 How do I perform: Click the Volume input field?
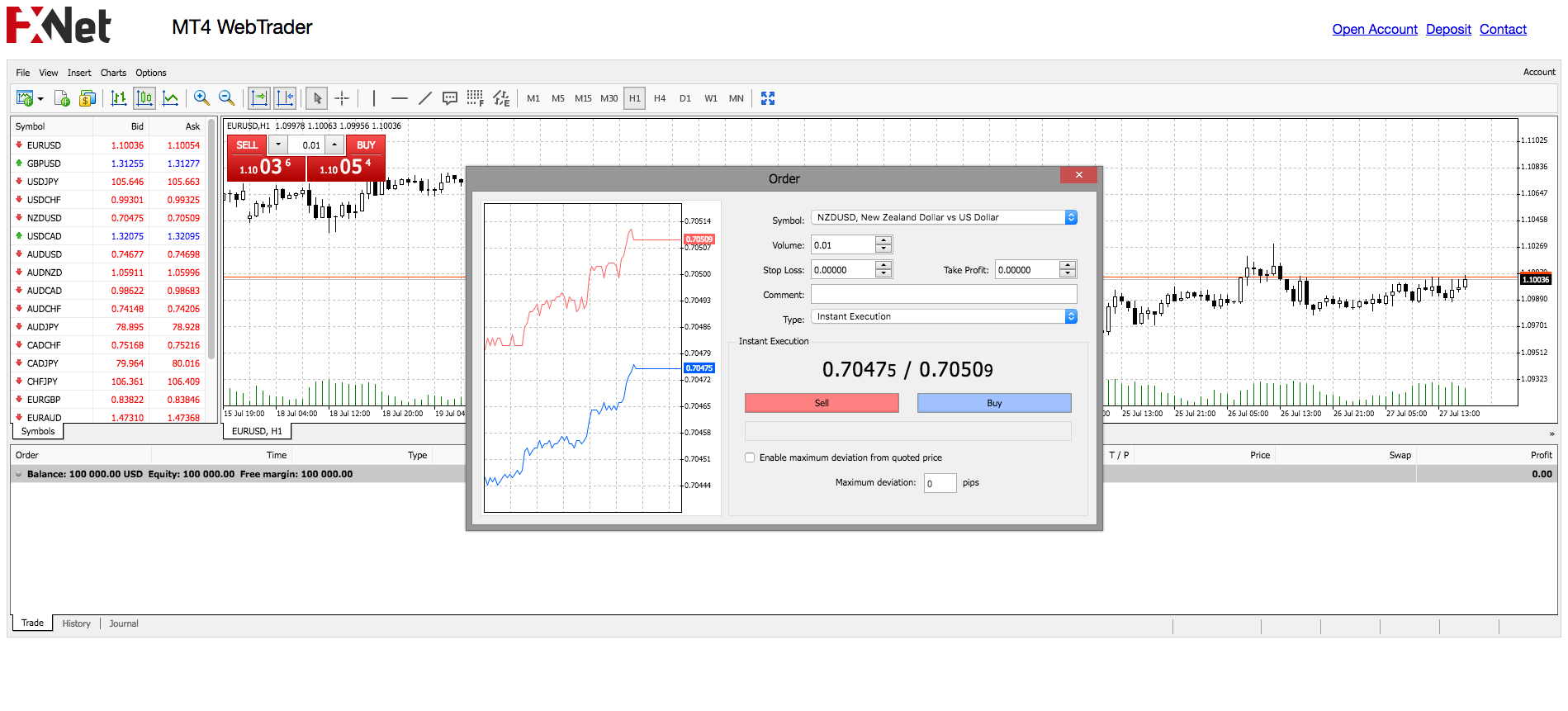[x=843, y=245]
